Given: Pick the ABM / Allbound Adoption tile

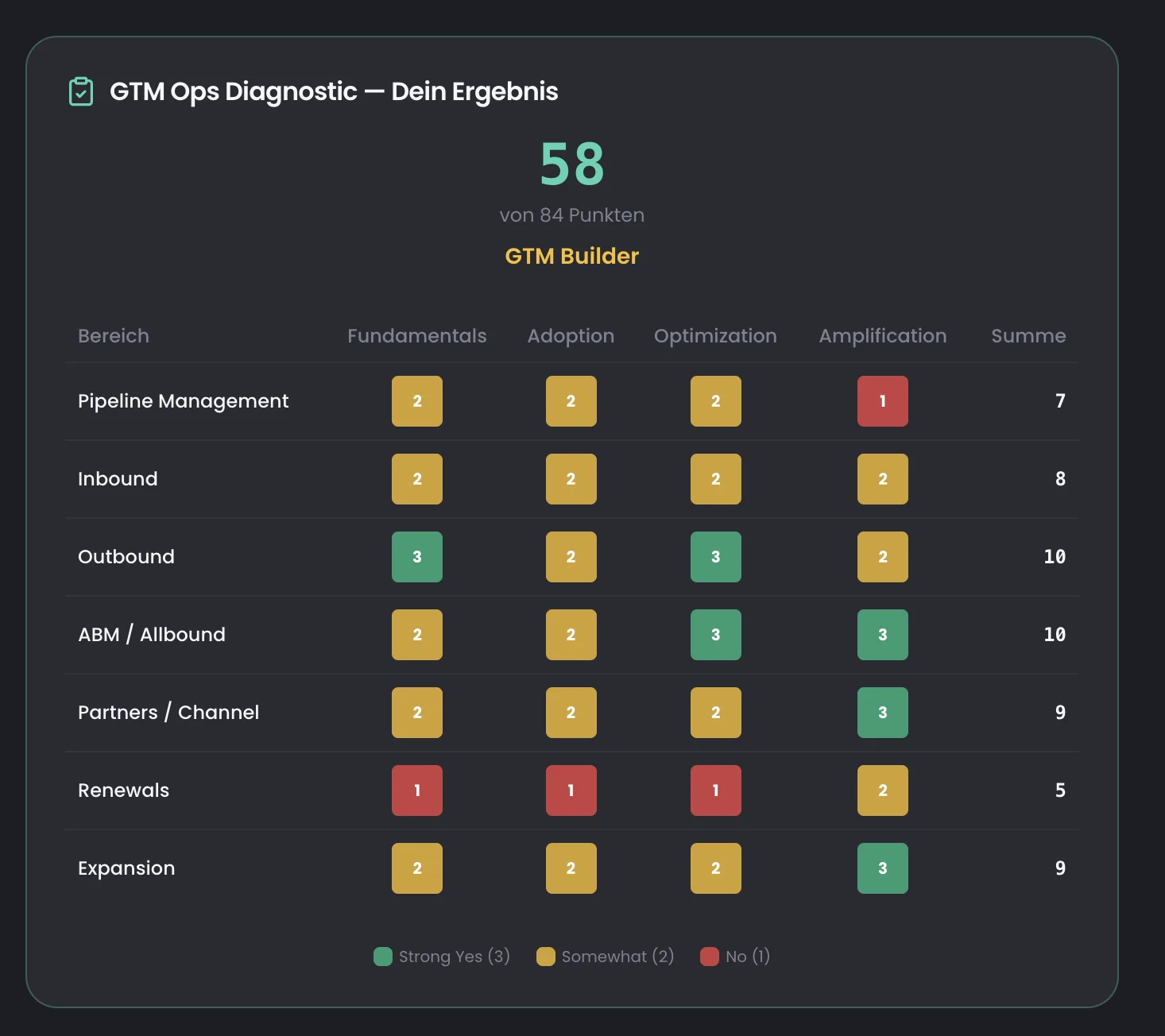Looking at the screenshot, I should pyautogui.click(x=571, y=635).
